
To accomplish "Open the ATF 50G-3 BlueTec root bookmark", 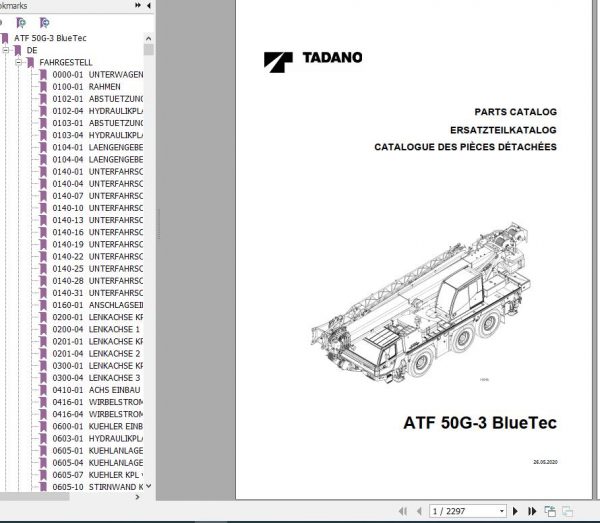I will pyautogui.click(x=50, y=38).
